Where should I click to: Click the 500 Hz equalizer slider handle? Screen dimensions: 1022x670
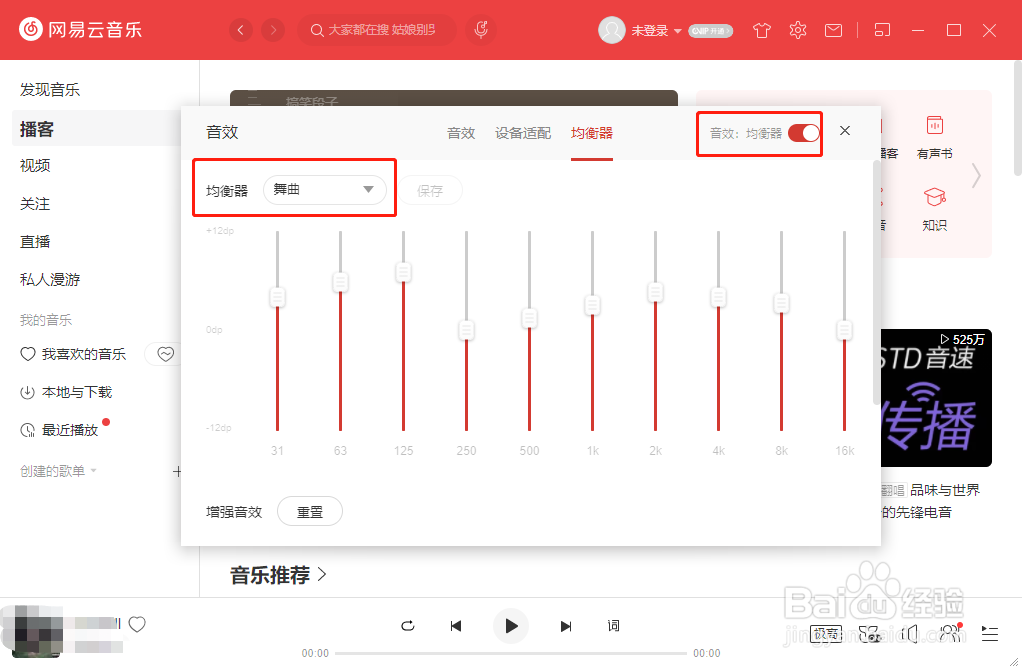(529, 318)
